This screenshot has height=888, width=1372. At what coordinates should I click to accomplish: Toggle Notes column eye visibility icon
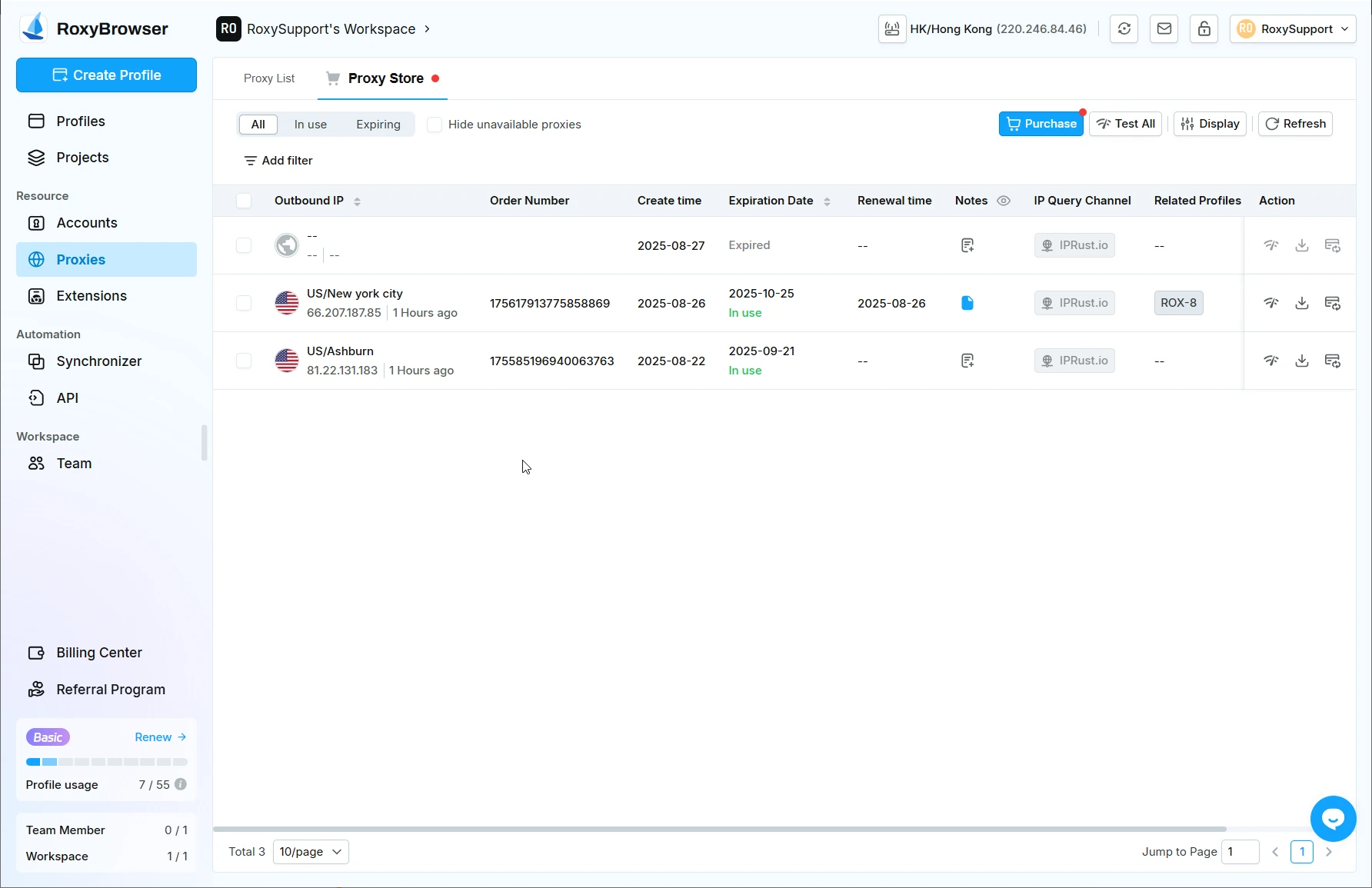(x=1004, y=201)
